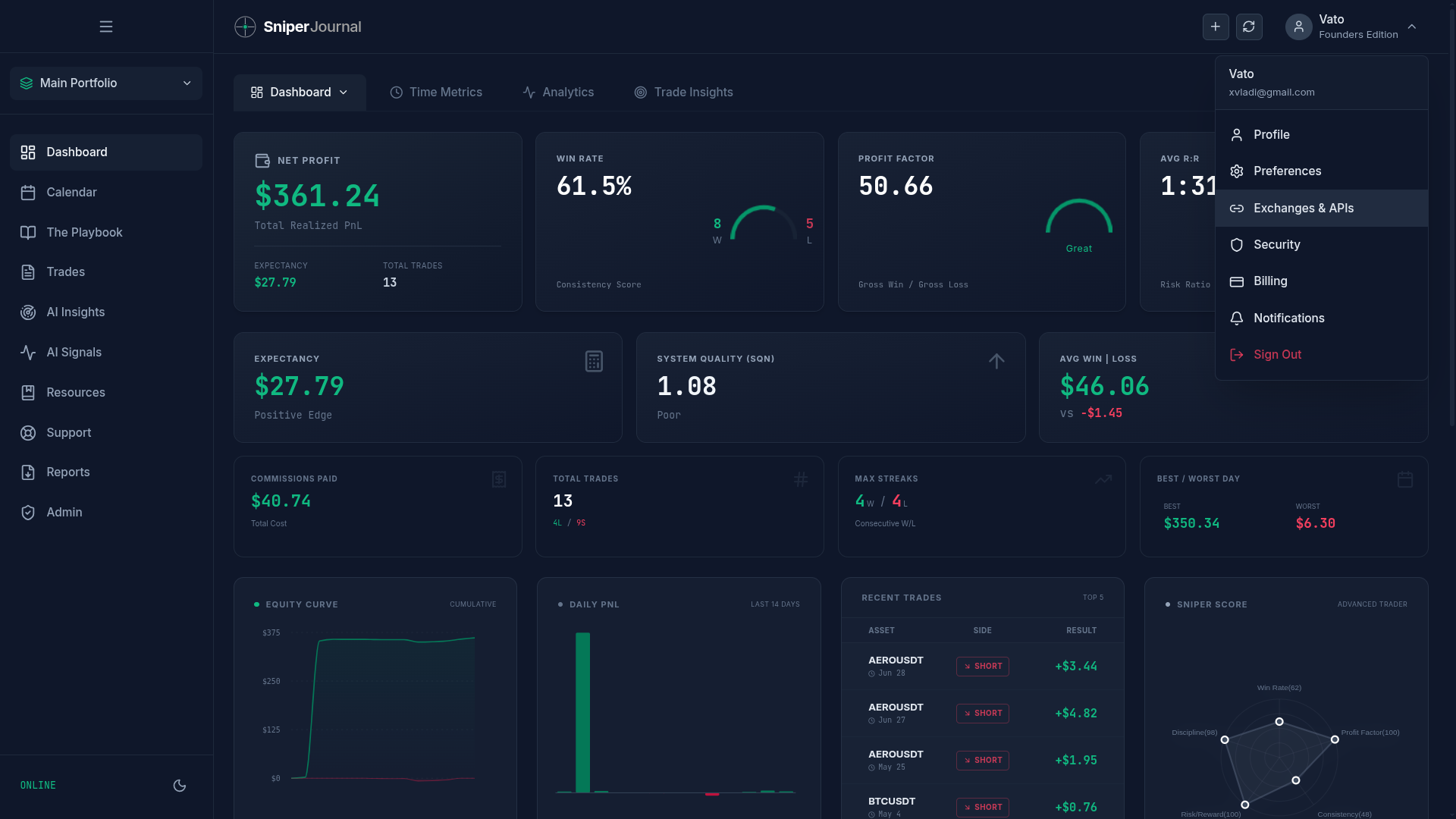1456x819 pixels.
Task: Toggle dark mode moon icon
Action: click(180, 786)
